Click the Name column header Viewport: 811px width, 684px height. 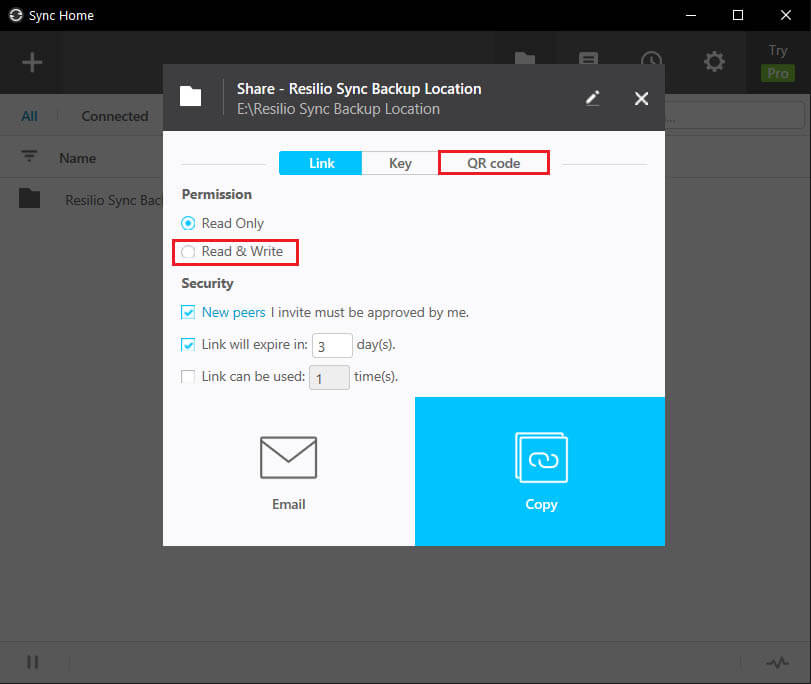coord(78,158)
